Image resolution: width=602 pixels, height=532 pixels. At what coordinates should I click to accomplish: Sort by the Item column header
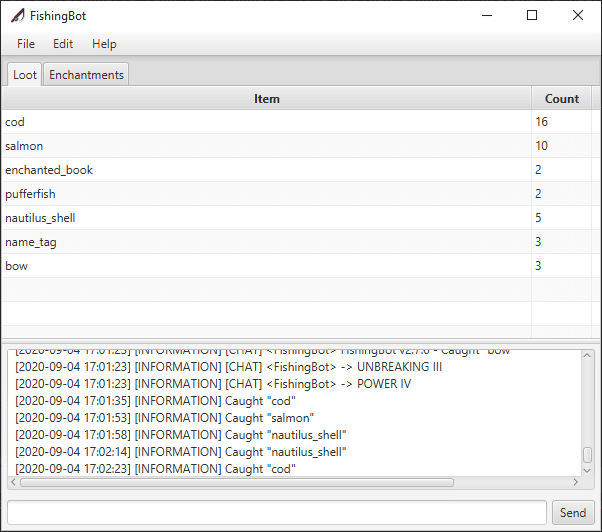click(x=266, y=99)
